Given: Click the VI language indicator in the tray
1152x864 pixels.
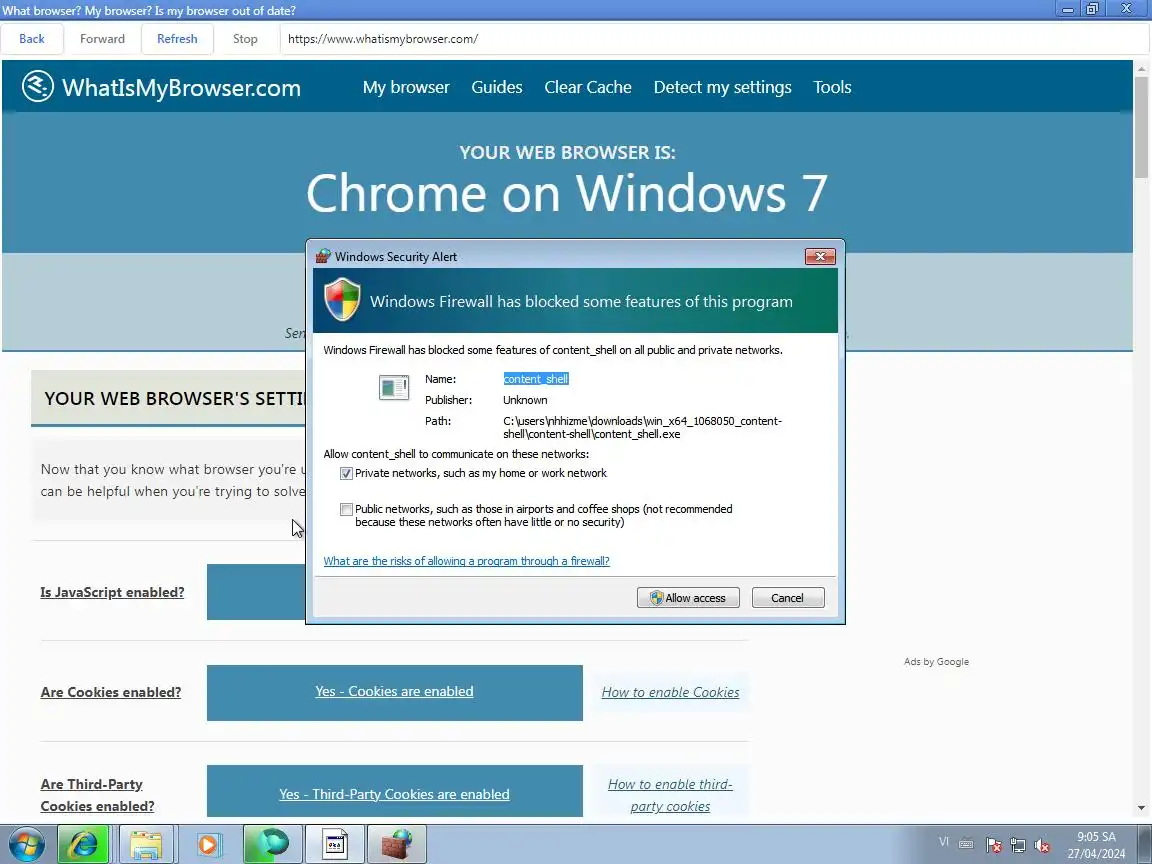Looking at the screenshot, I should click(944, 842).
